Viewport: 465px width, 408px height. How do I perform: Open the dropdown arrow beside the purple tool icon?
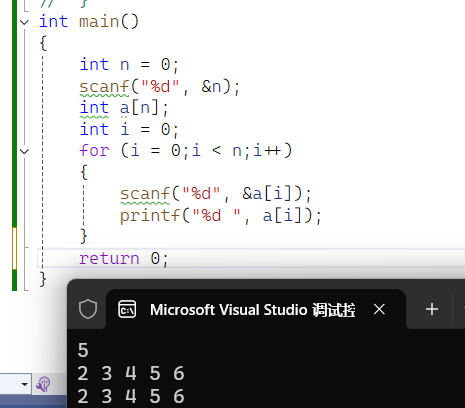coord(24,384)
